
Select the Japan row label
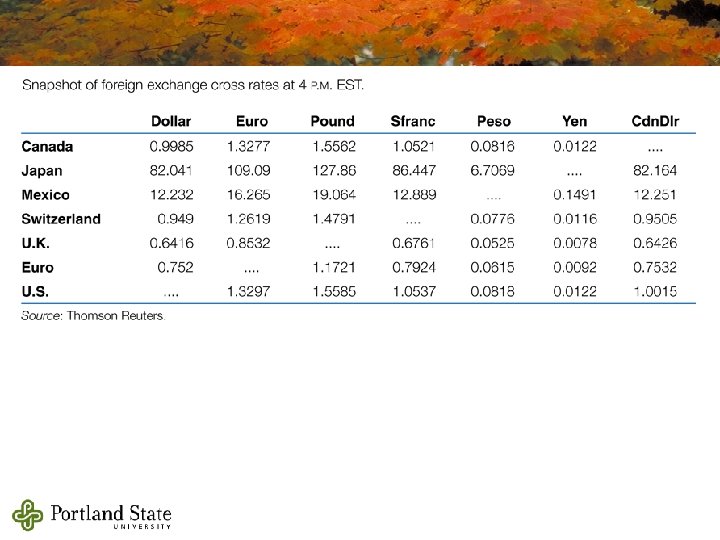click(42, 170)
